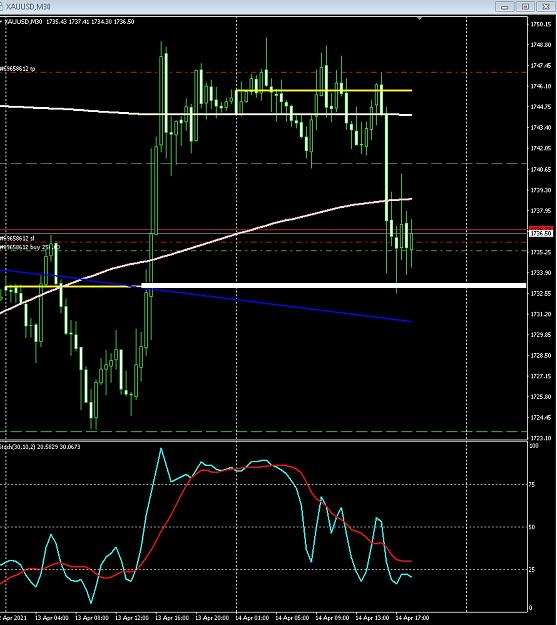The image size is (557, 625).
Task: Select the buy order entry label
Action: (x=30, y=247)
